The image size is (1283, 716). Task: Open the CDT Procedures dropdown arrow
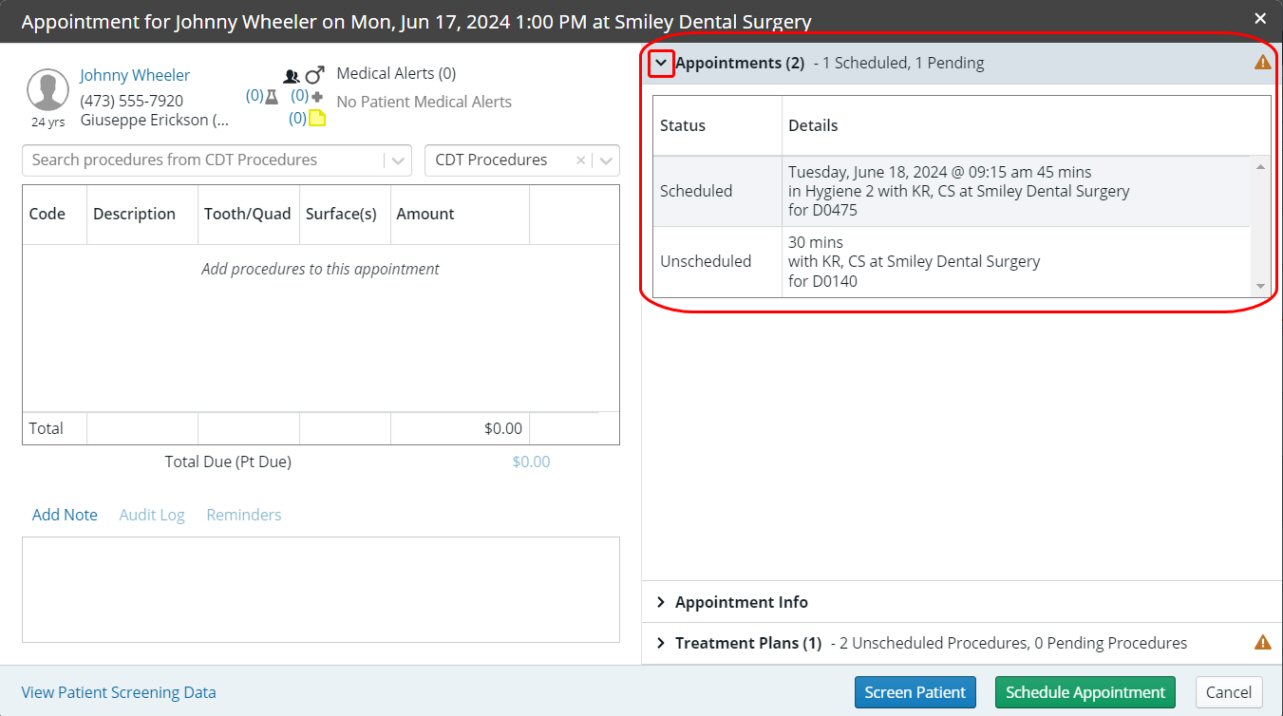(x=605, y=160)
